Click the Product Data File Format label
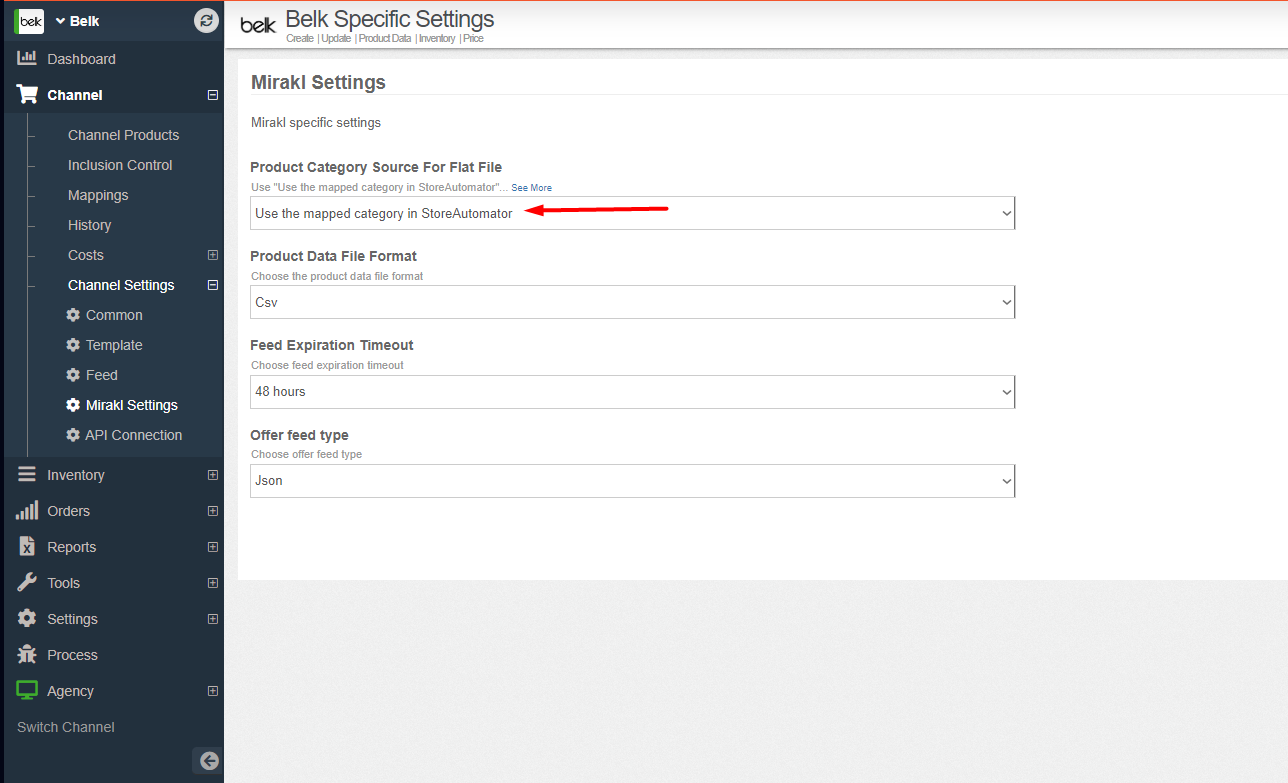This screenshot has width=1288, height=783. click(333, 256)
